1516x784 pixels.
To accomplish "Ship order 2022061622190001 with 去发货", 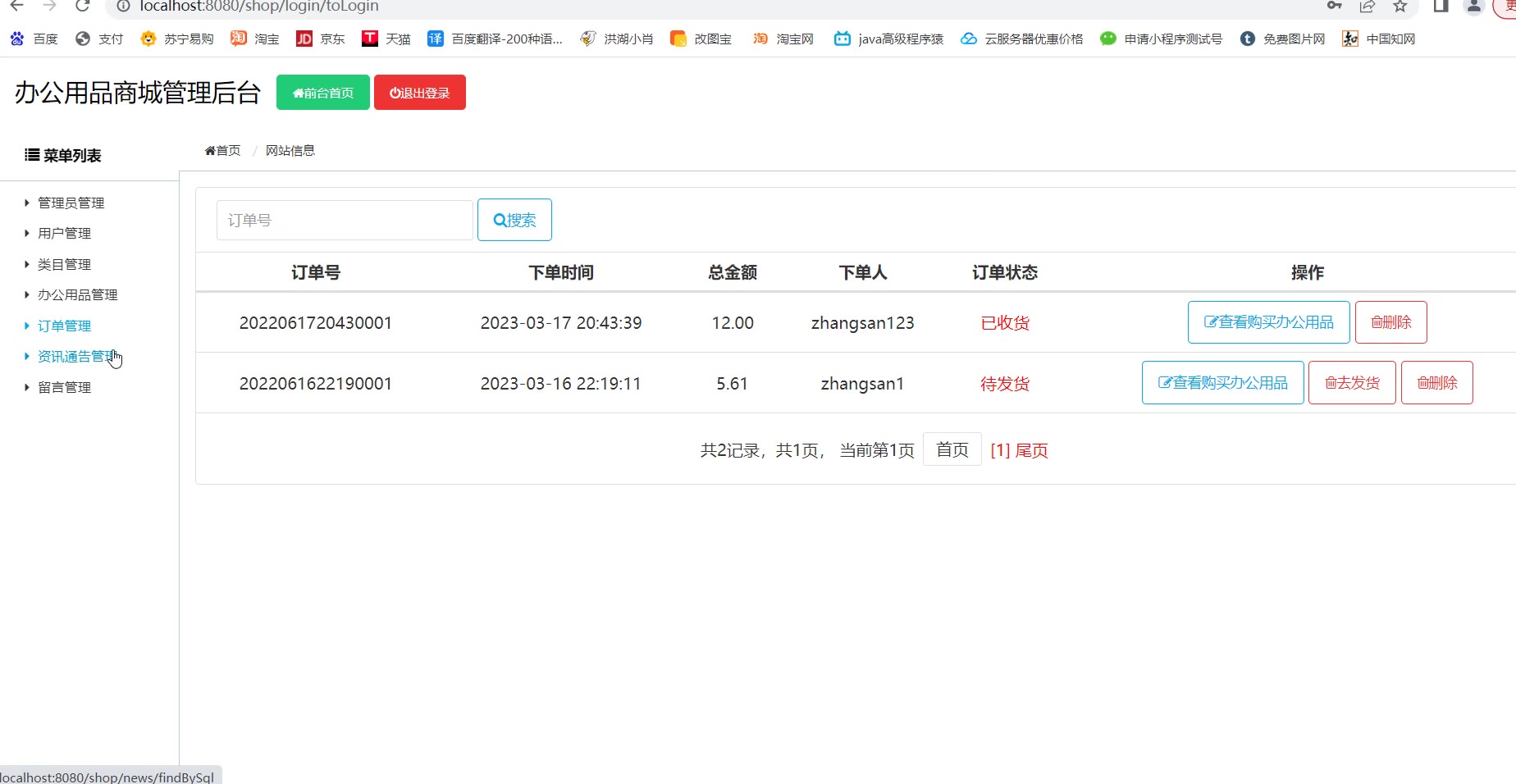I will [1352, 383].
